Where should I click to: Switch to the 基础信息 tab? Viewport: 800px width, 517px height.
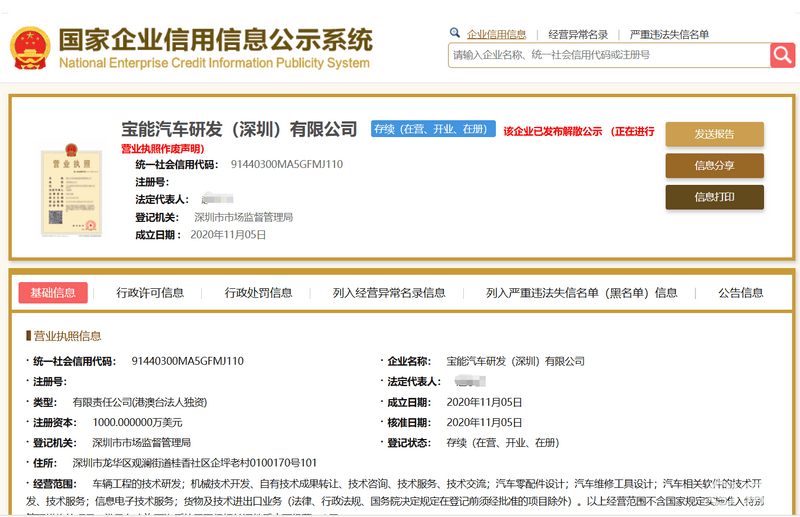(53, 293)
